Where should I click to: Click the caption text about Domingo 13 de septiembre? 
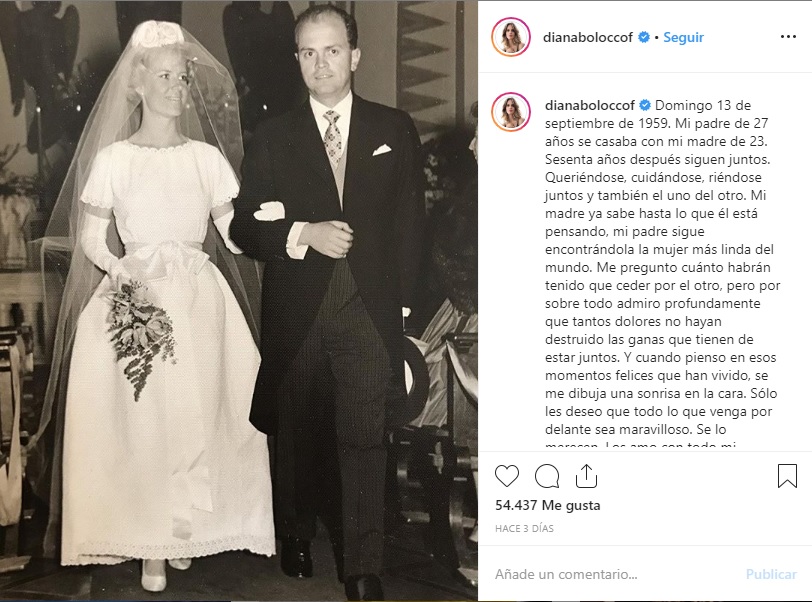662,267
